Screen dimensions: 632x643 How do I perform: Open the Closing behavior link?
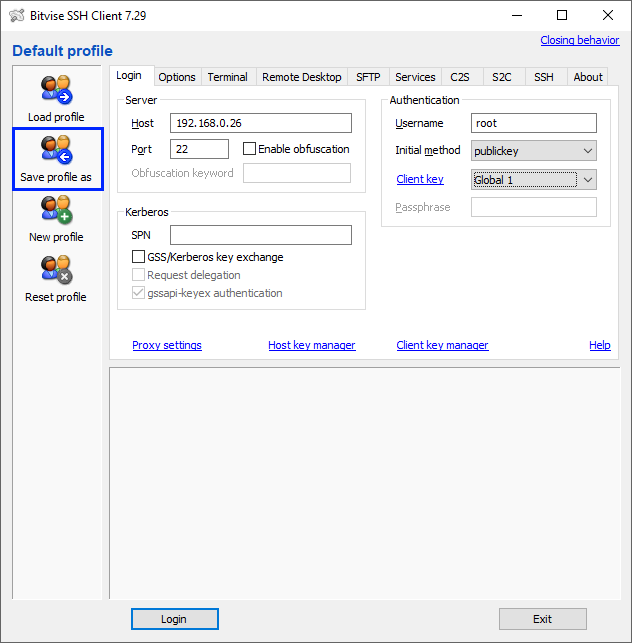[x=580, y=40]
